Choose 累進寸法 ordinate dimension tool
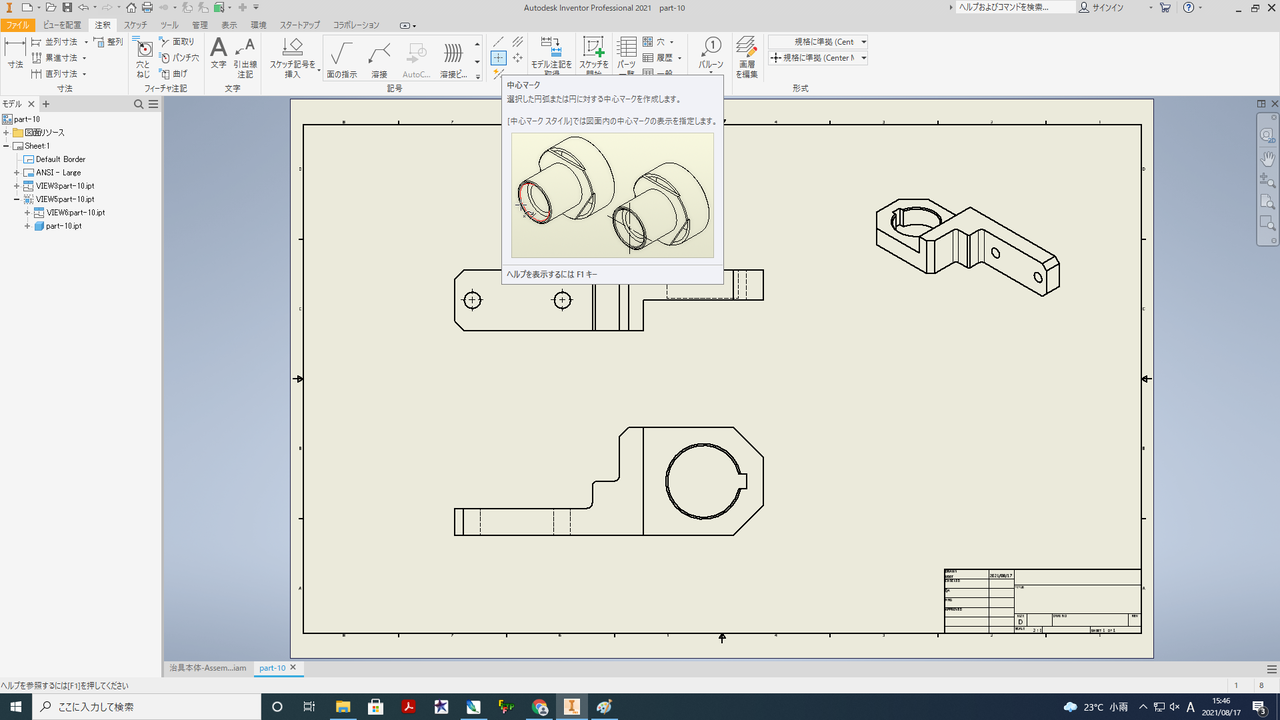This screenshot has width=1280, height=720. point(54,58)
